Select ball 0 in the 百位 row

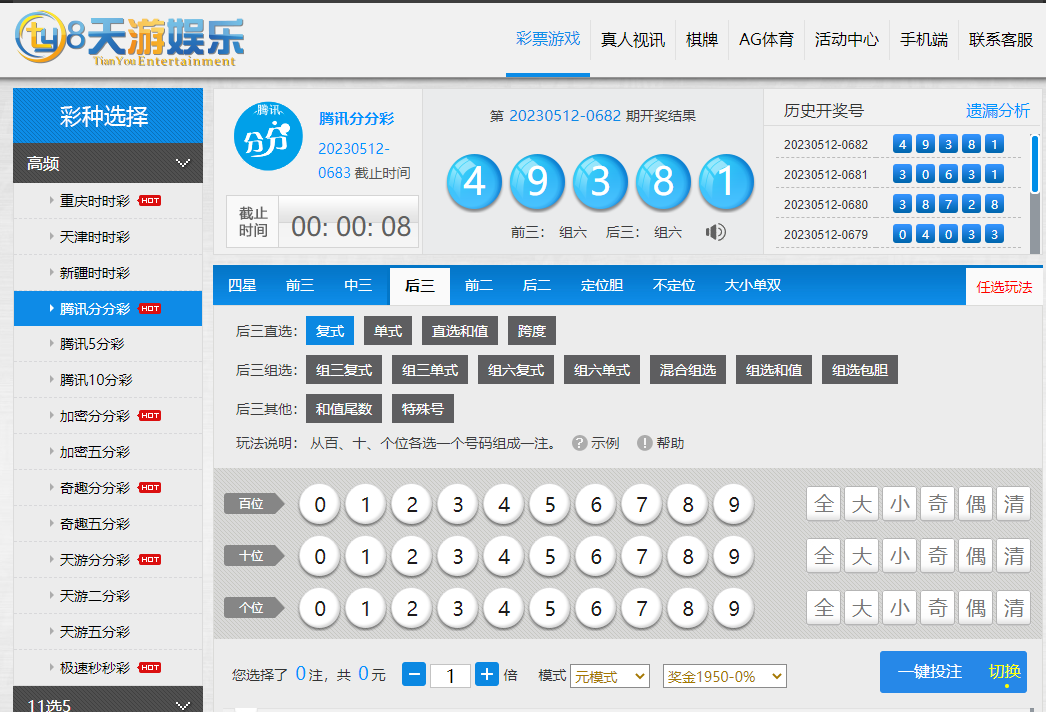(x=320, y=504)
